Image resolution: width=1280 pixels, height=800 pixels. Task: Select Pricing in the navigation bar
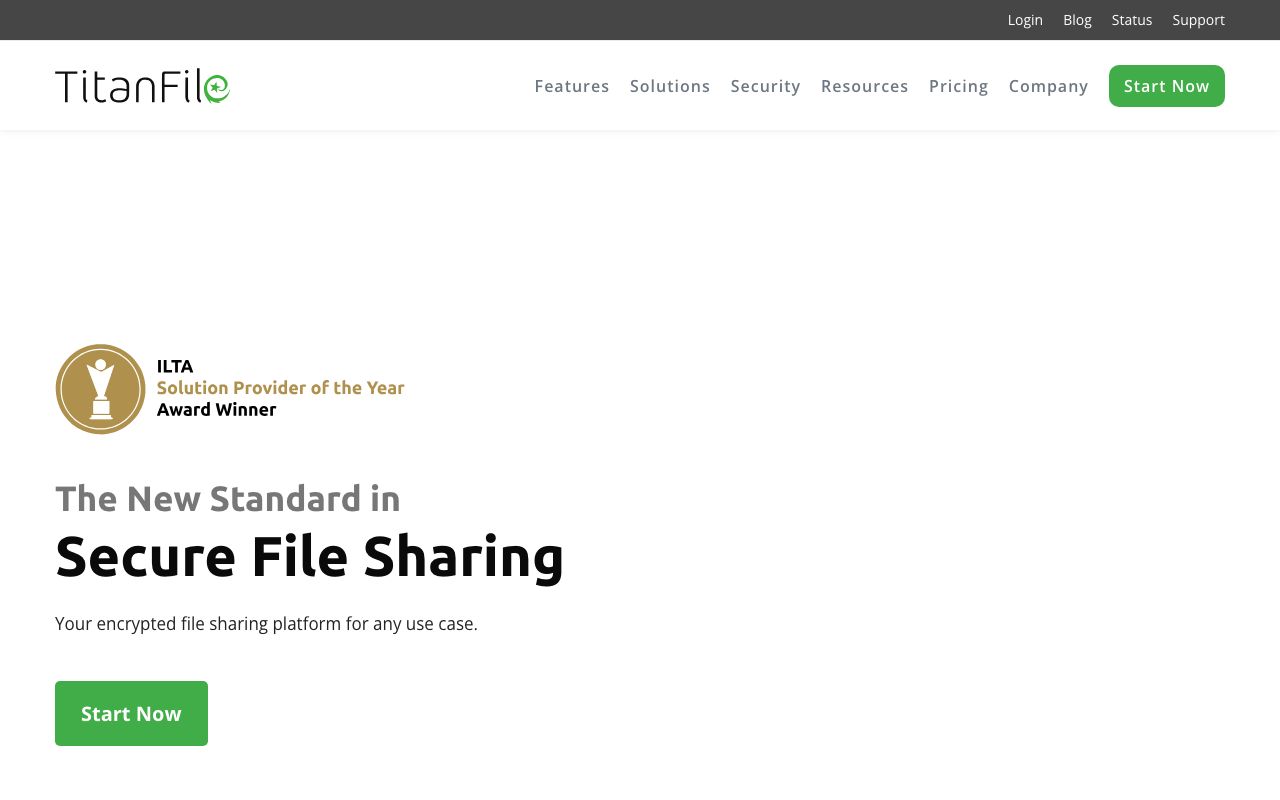[958, 86]
